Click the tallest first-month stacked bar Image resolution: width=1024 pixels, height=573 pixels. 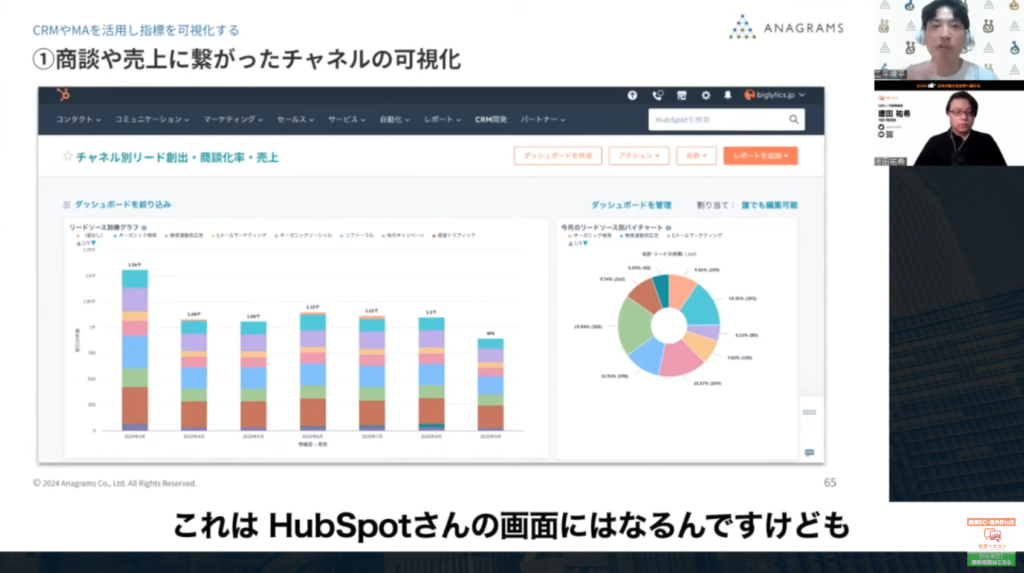(135, 350)
